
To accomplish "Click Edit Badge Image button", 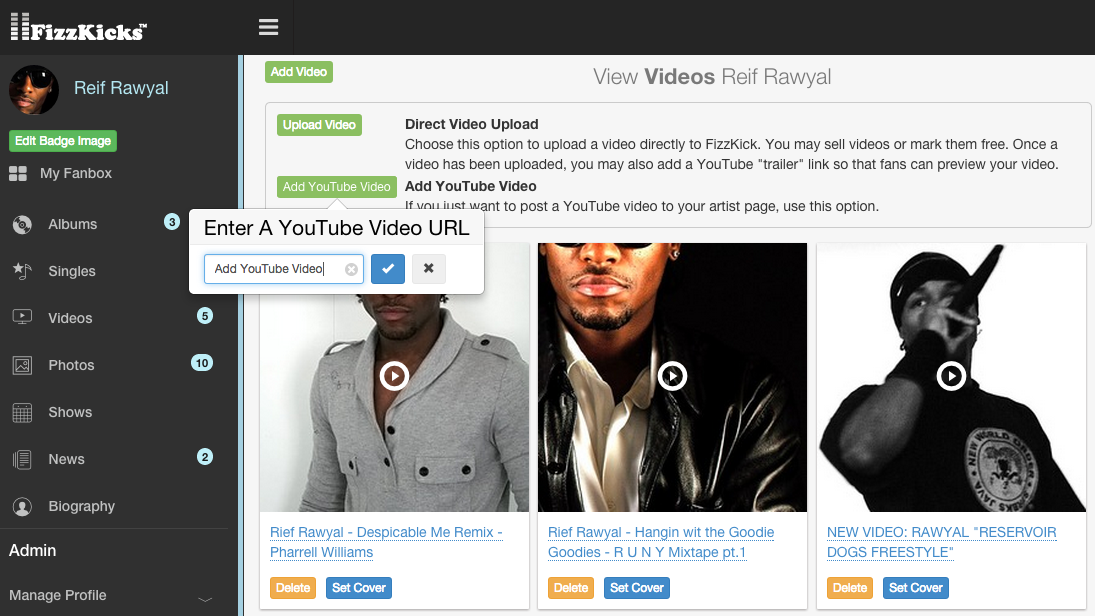I will (x=63, y=141).
